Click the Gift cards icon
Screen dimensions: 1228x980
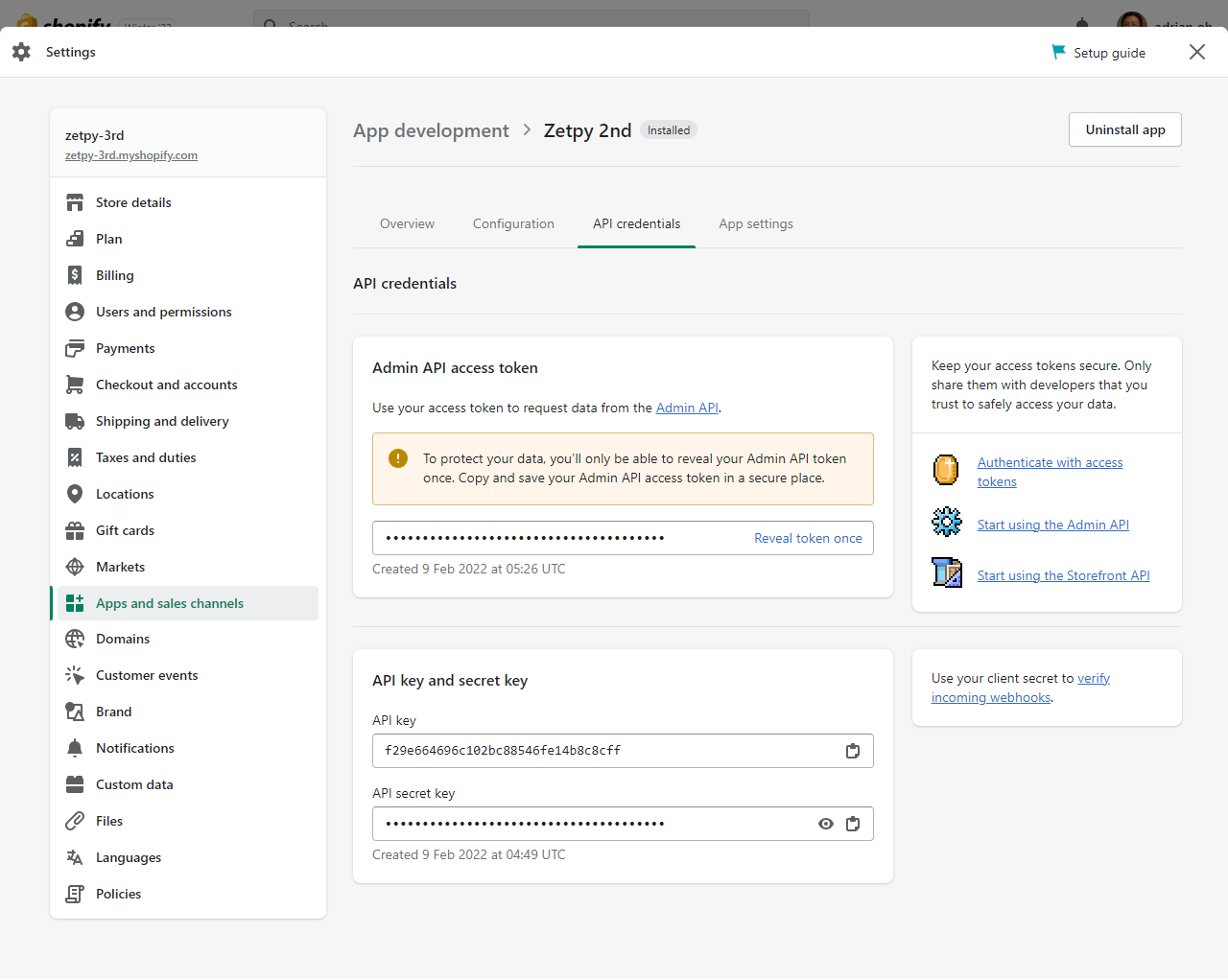point(75,530)
